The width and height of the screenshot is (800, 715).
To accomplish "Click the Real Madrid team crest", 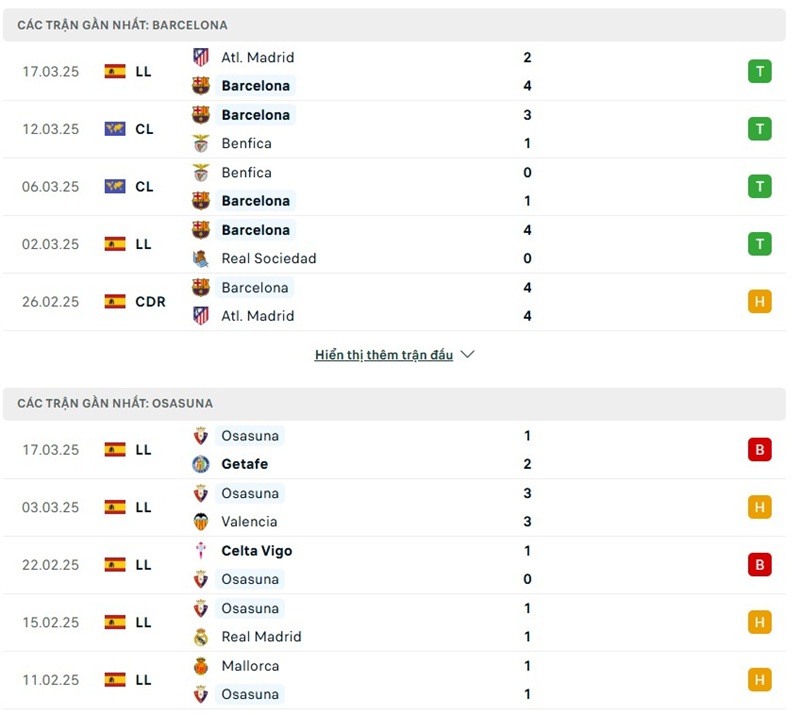I will click(x=201, y=636).
